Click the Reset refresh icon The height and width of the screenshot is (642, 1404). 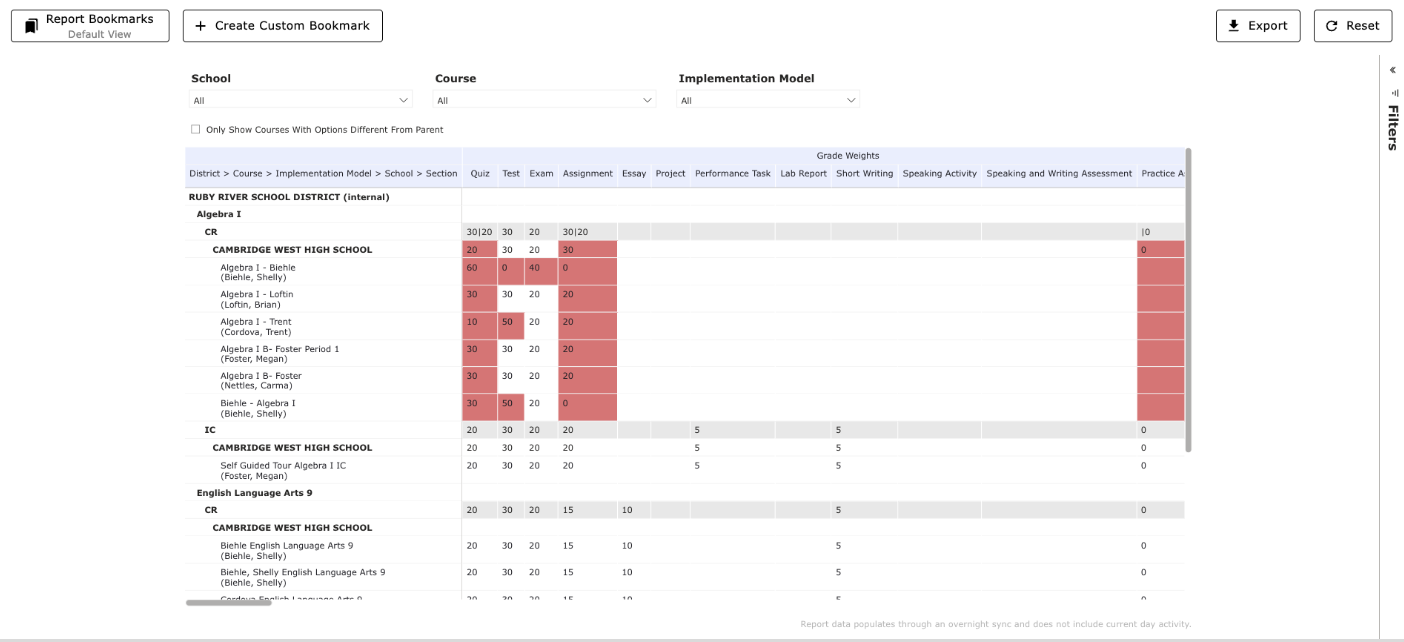pyautogui.click(x=1330, y=25)
